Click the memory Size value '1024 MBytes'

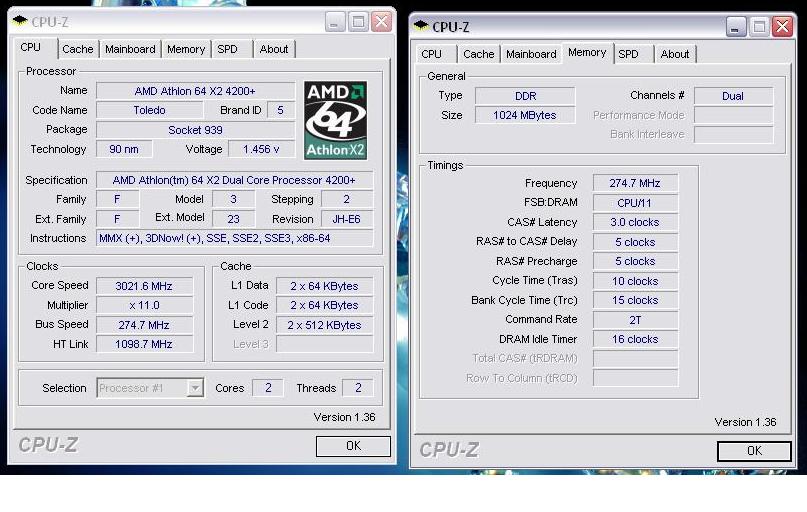525,115
